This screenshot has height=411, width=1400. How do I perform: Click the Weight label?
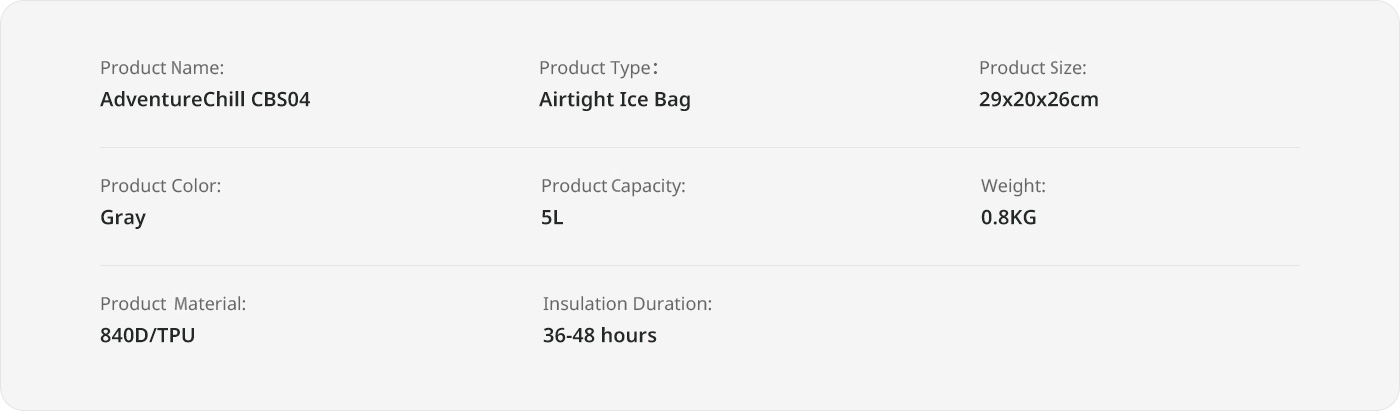pos(1013,186)
